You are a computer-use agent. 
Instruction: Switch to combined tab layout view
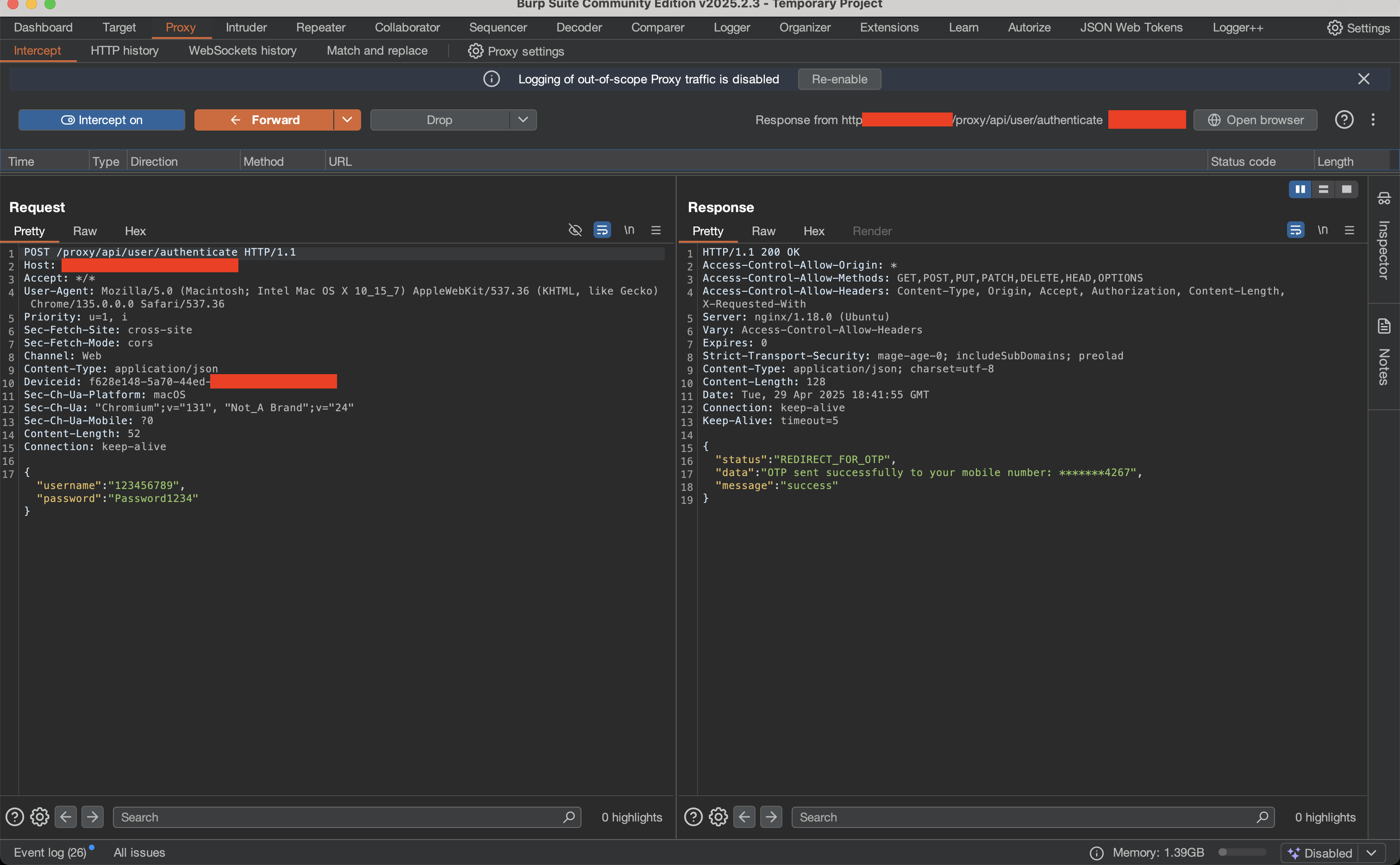click(1346, 189)
